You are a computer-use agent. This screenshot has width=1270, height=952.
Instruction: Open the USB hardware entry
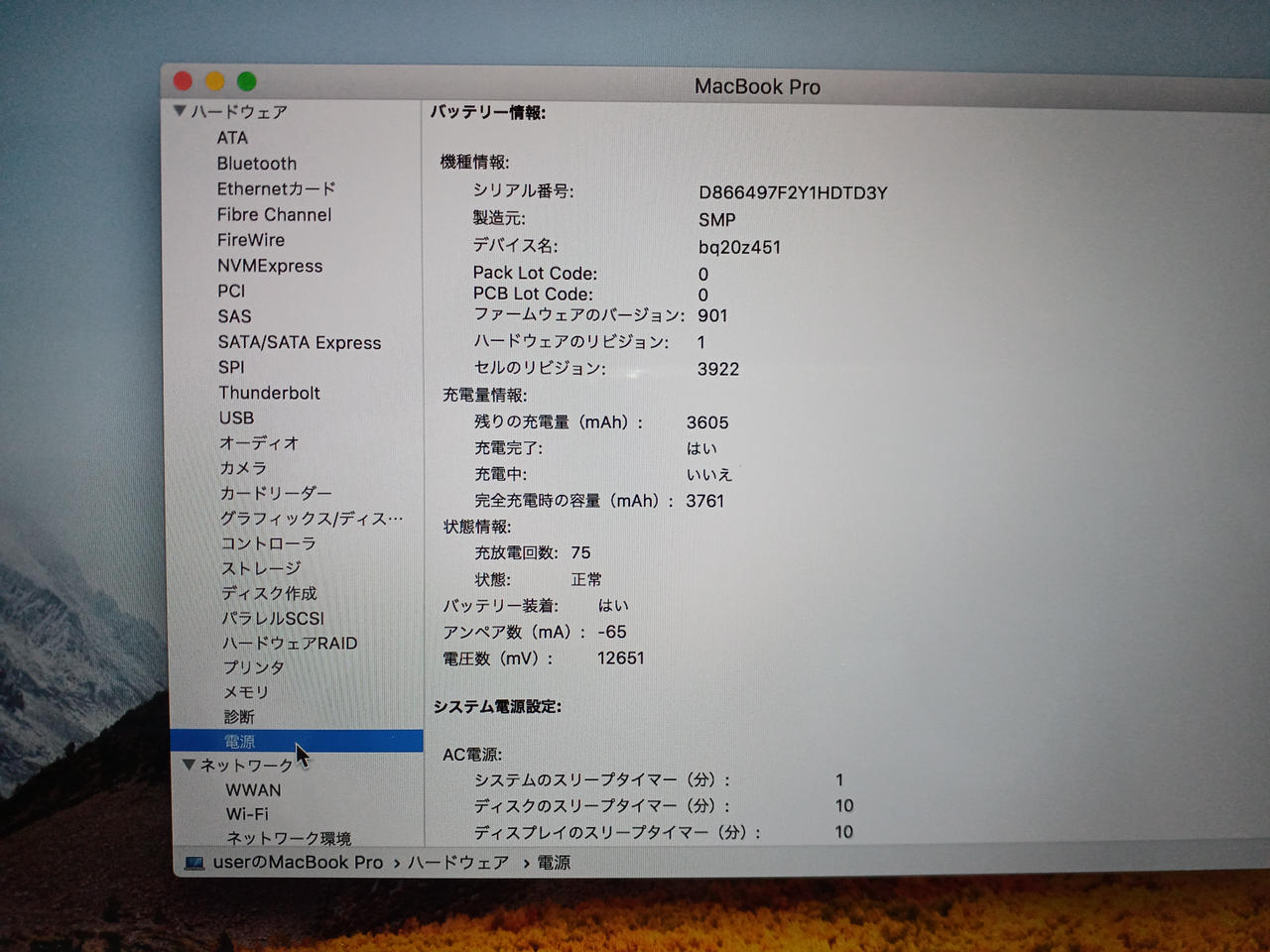pyautogui.click(x=236, y=417)
